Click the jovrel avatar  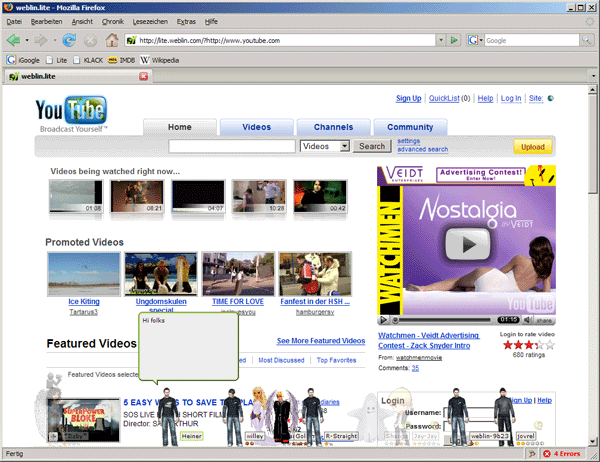504,417
